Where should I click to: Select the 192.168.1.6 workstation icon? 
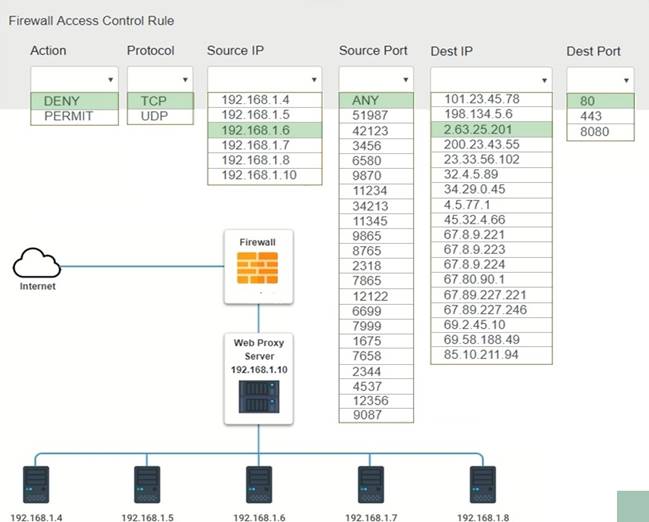tap(259, 485)
